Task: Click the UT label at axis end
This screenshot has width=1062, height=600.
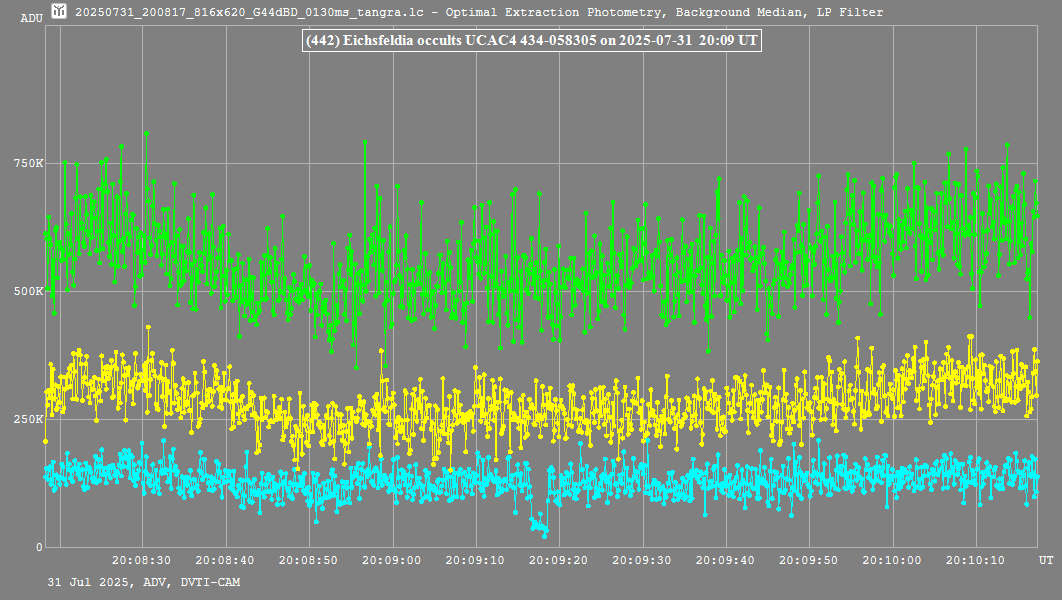Action: [1045, 561]
